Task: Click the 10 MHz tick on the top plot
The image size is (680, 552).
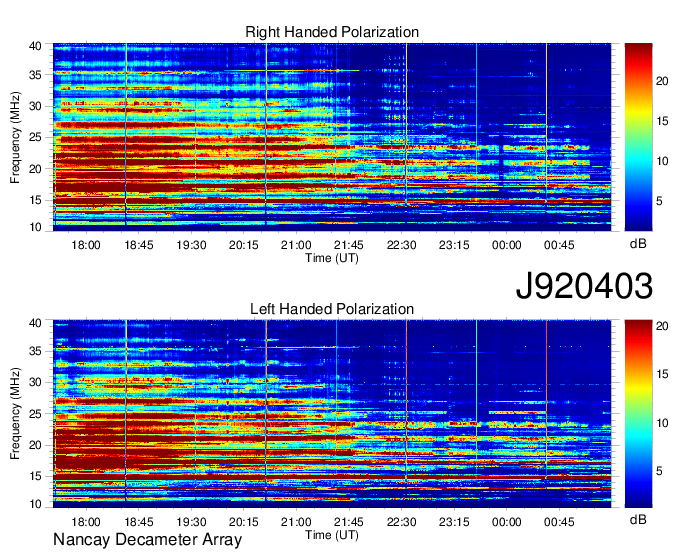Action: 36,227
